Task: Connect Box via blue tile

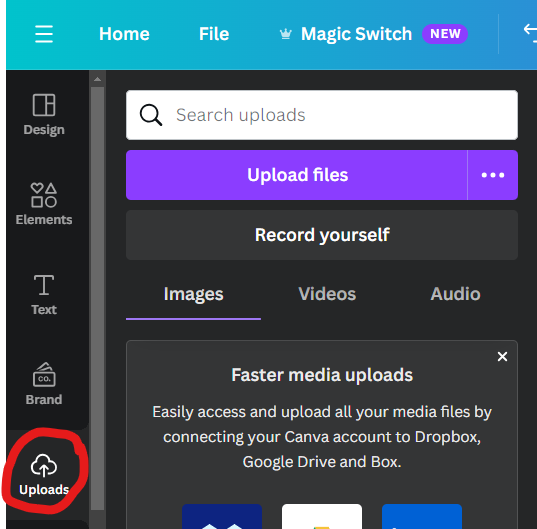Action: (x=422, y=516)
